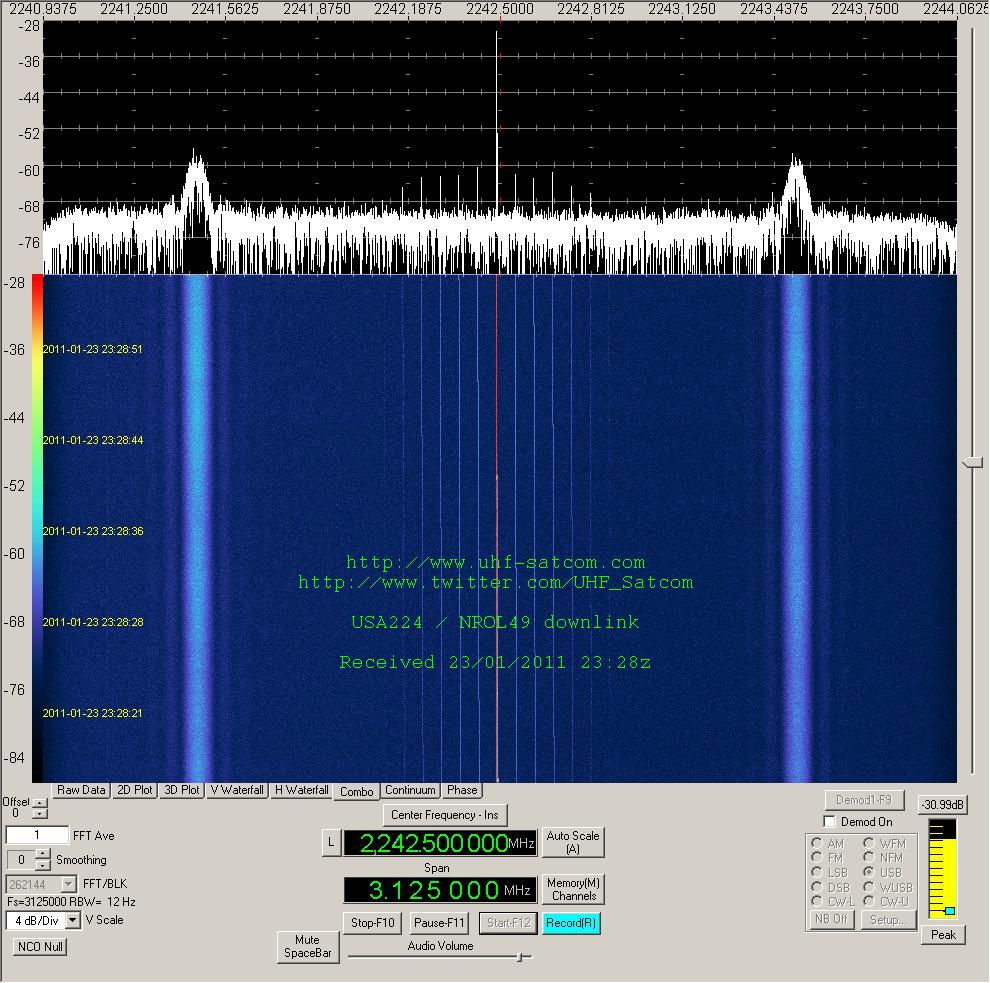Click the Peak button under level meter

point(943,935)
